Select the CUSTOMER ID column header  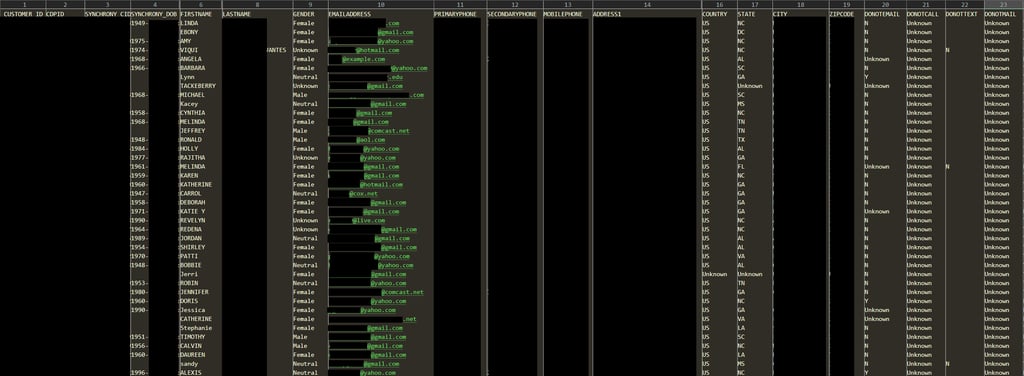24,14
